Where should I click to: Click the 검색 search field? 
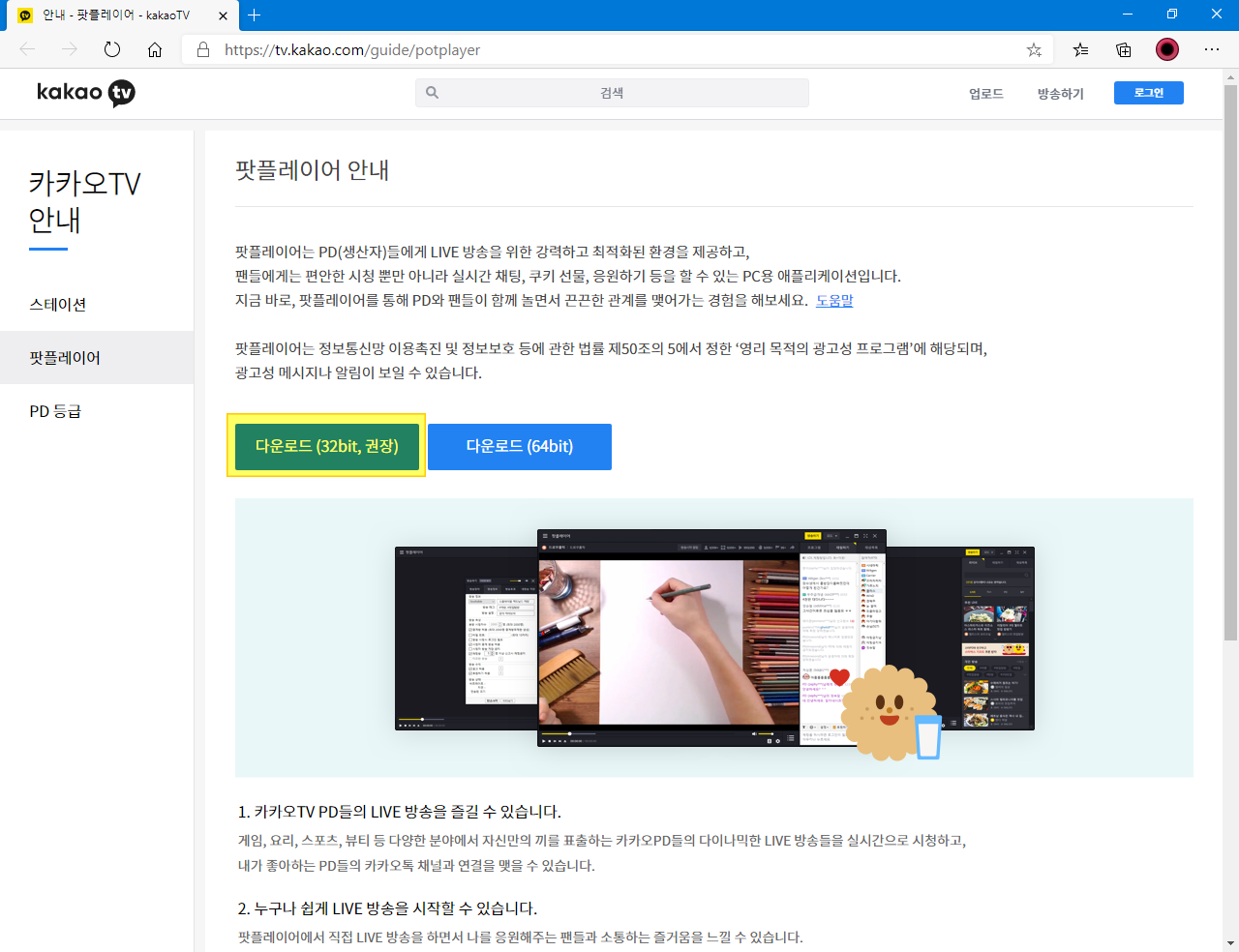click(612, 93)
